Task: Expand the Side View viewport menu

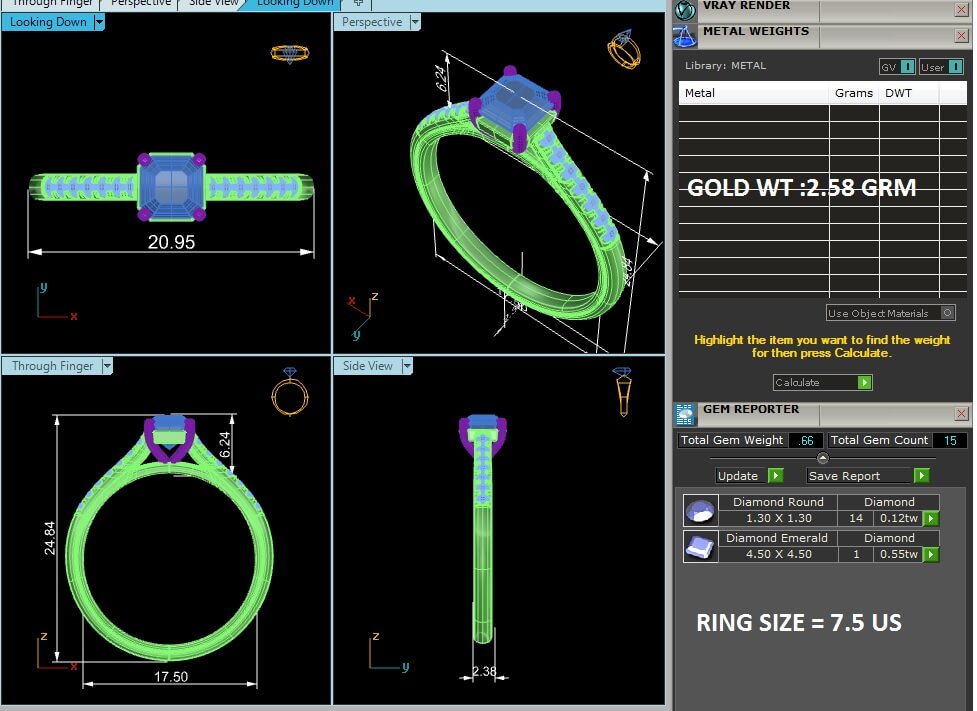Action: coord(407,366)
